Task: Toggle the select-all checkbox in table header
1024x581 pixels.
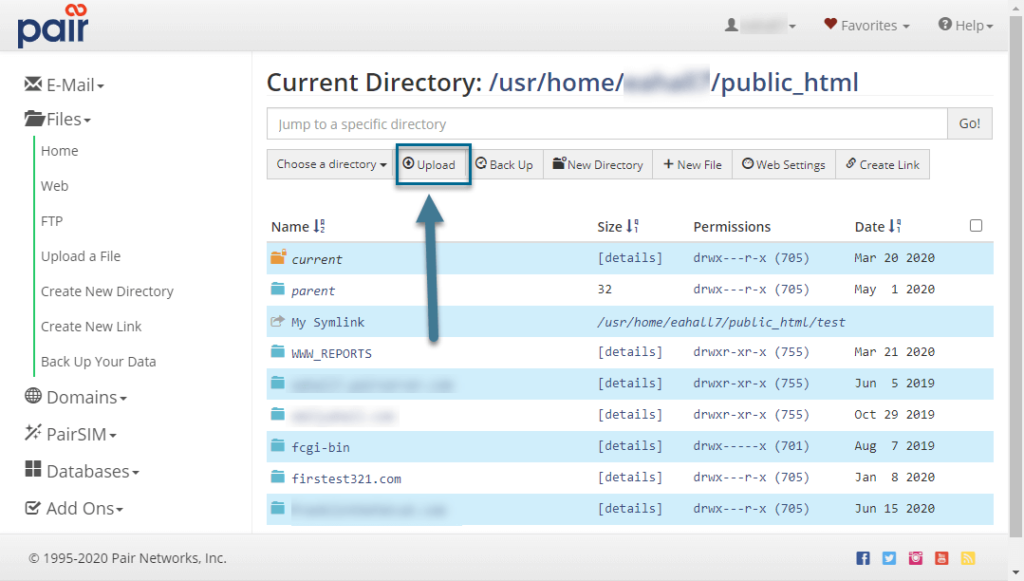Action: (x=976, y=226)
